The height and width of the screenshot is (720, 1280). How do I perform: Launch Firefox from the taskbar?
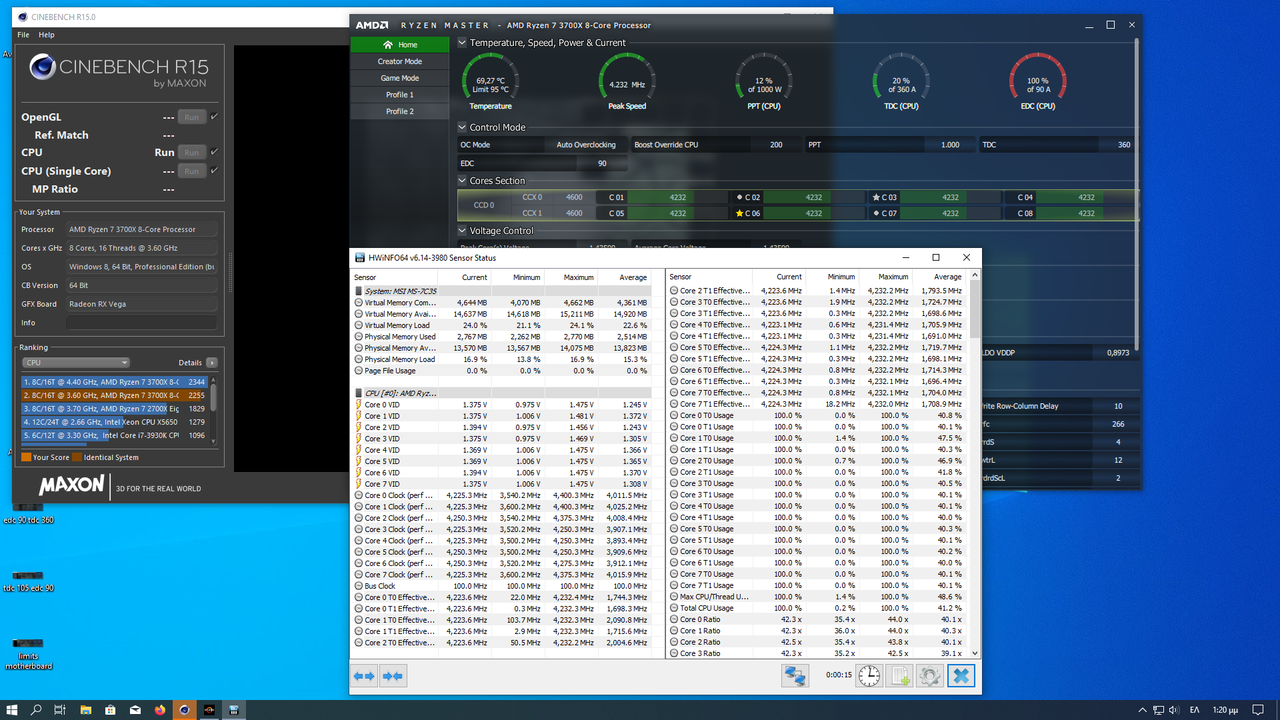click(x=159, y=710)
